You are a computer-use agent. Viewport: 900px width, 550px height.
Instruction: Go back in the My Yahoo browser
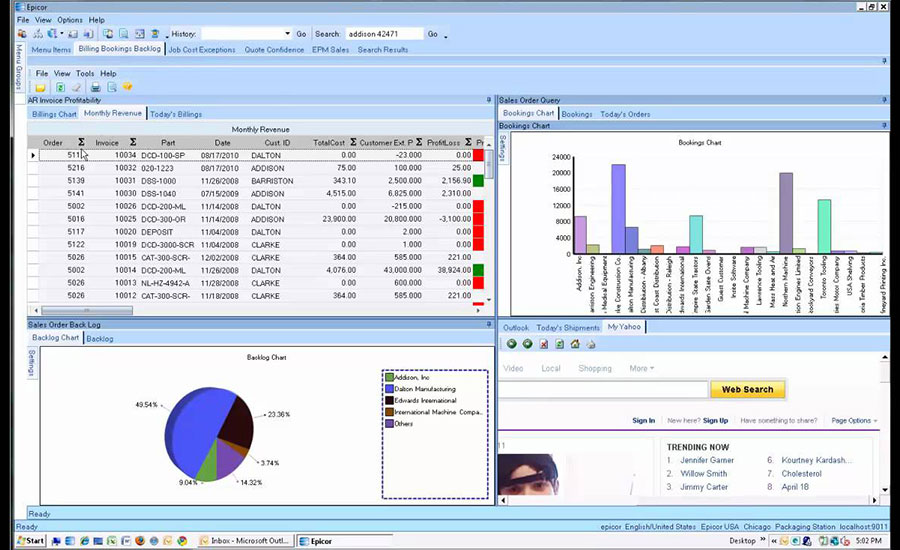(511, 344)
